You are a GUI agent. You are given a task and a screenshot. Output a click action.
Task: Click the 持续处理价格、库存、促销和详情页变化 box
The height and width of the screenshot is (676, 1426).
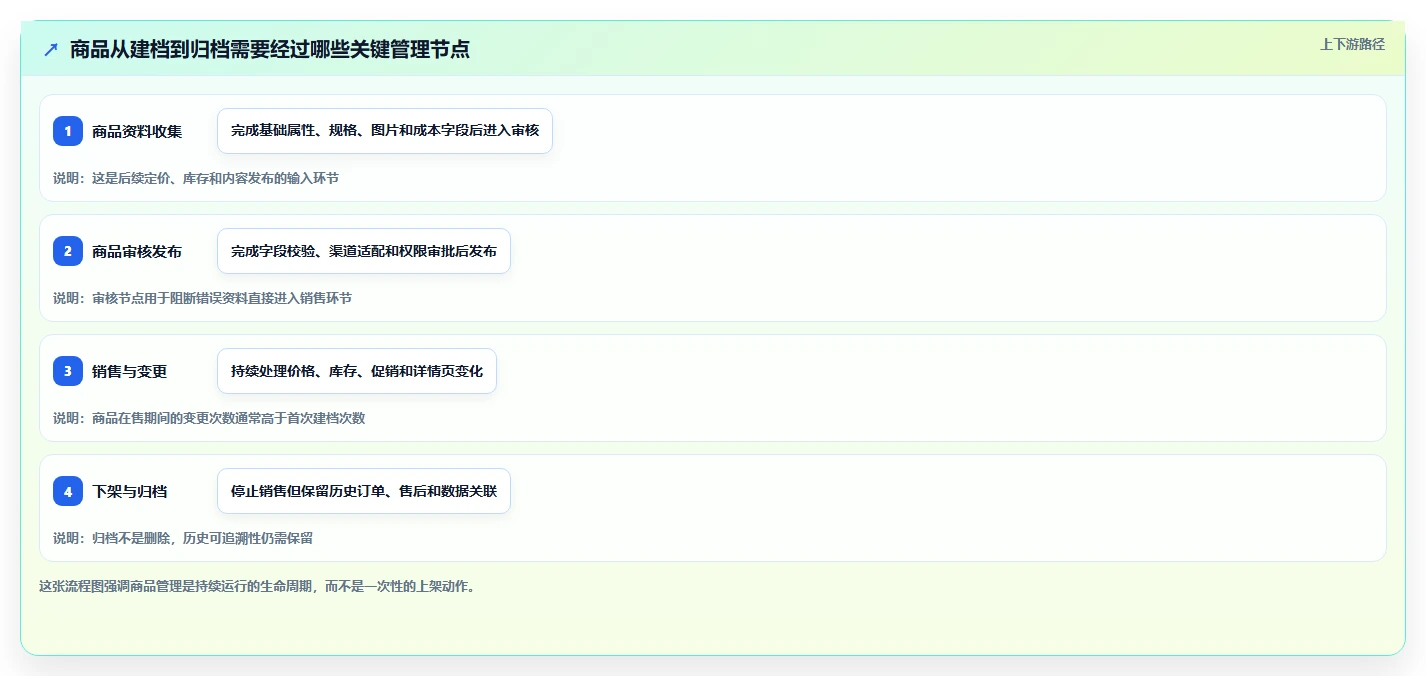(x=357, y=371)
